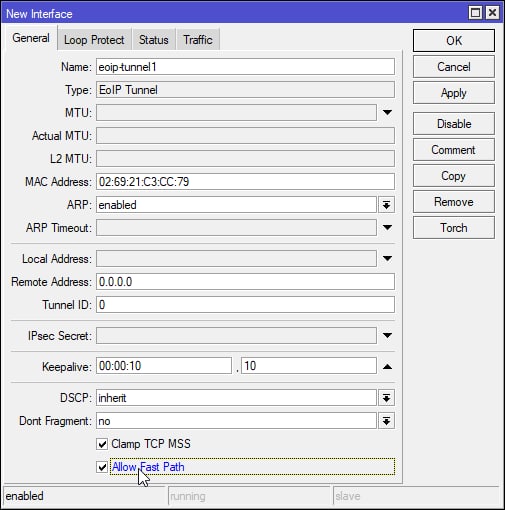Click the New Interface title text
Viewport: 505px width, 510px height.
click(x=39, y=14)
